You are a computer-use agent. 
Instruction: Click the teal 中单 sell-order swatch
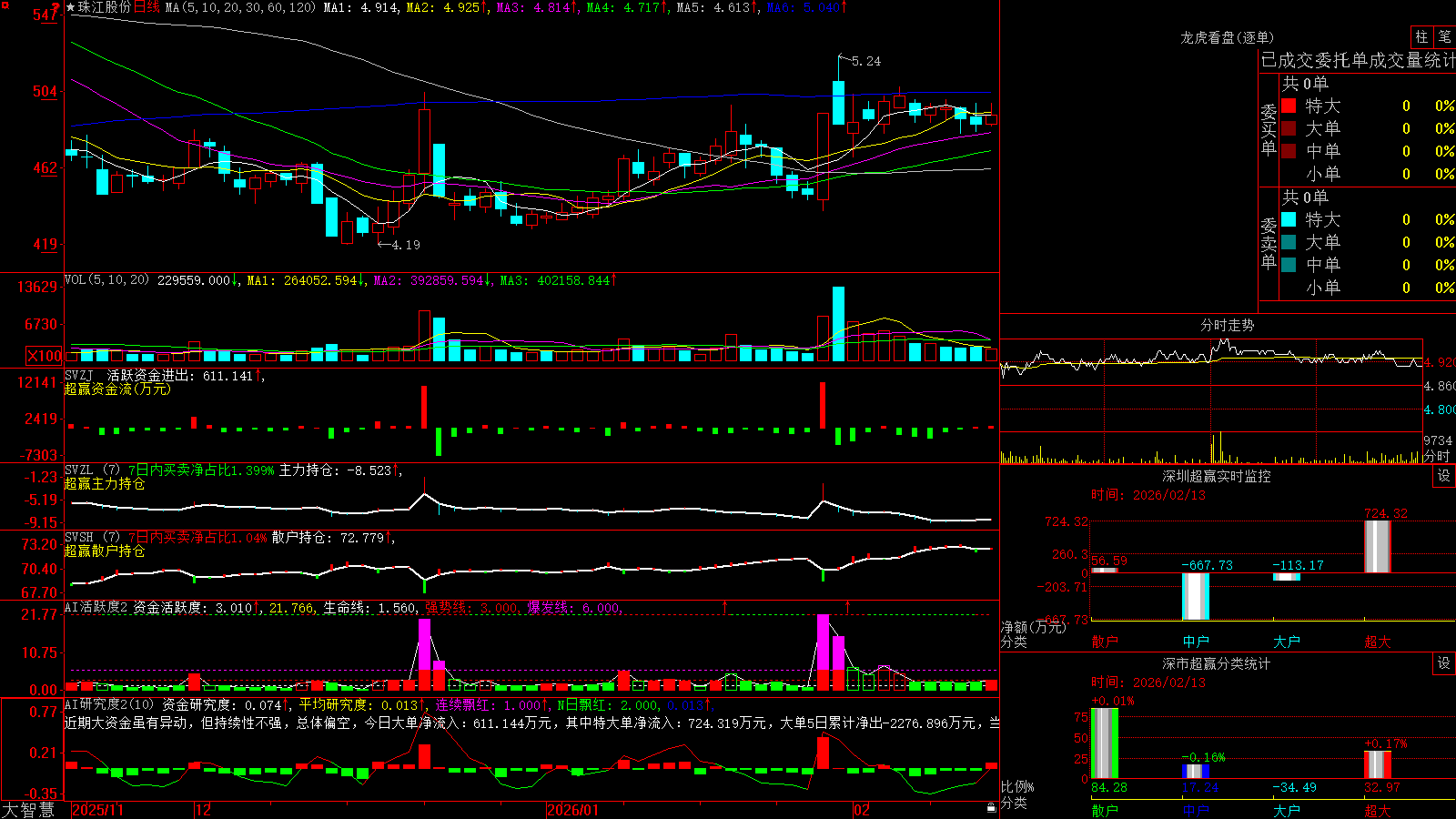coord(1289,265)
